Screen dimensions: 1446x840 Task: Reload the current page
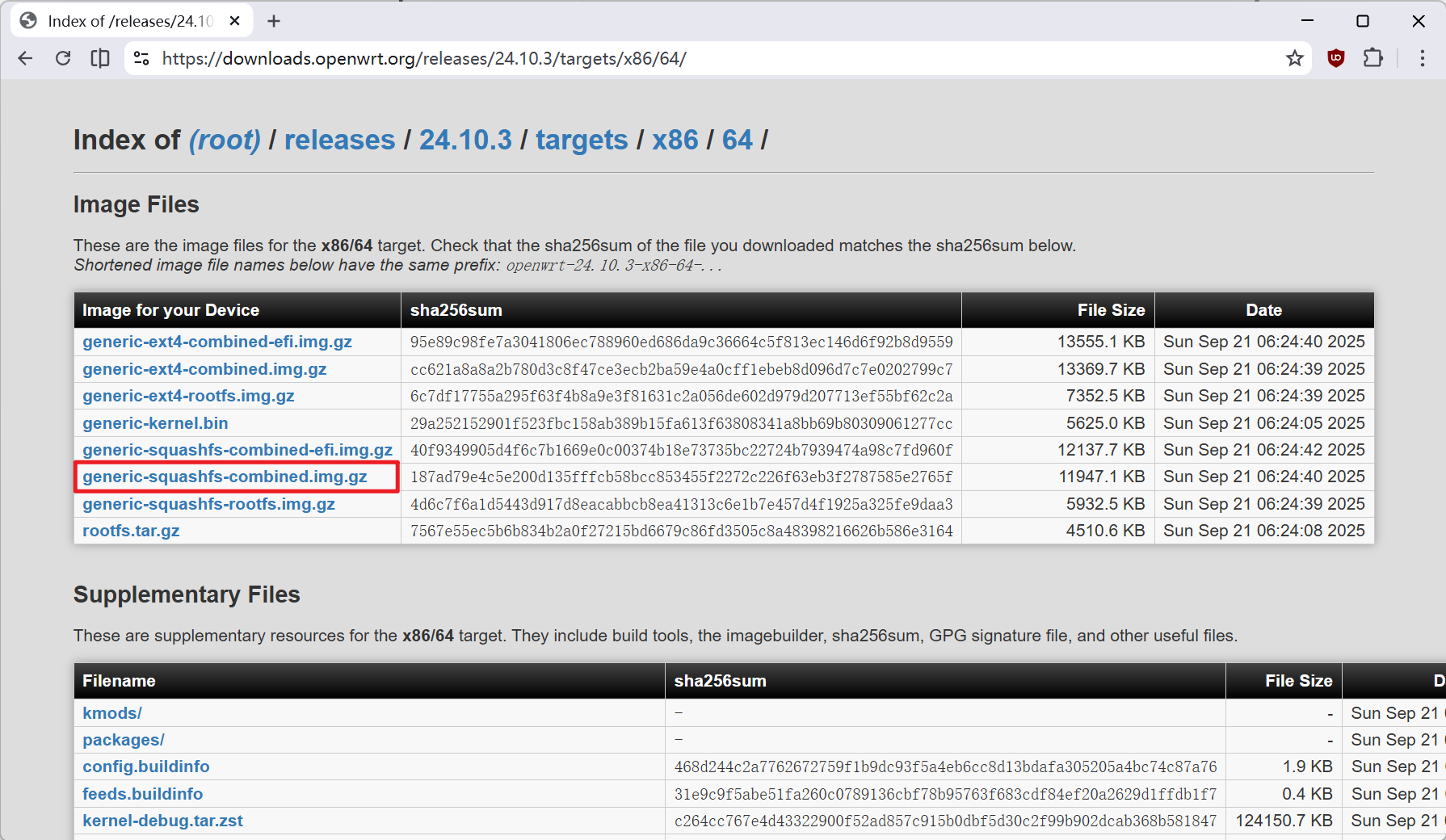point(63,58)
